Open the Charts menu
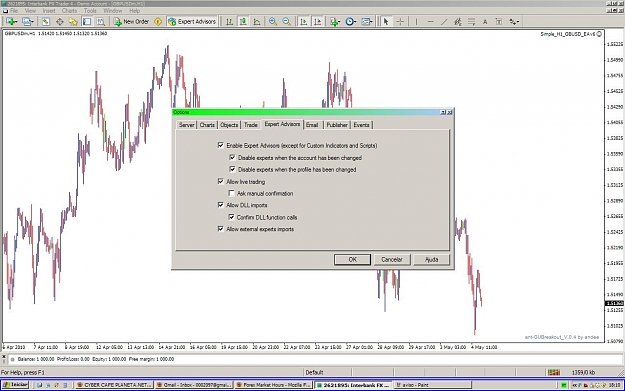This screenshot has width=625, height=391. click(69, 11)
